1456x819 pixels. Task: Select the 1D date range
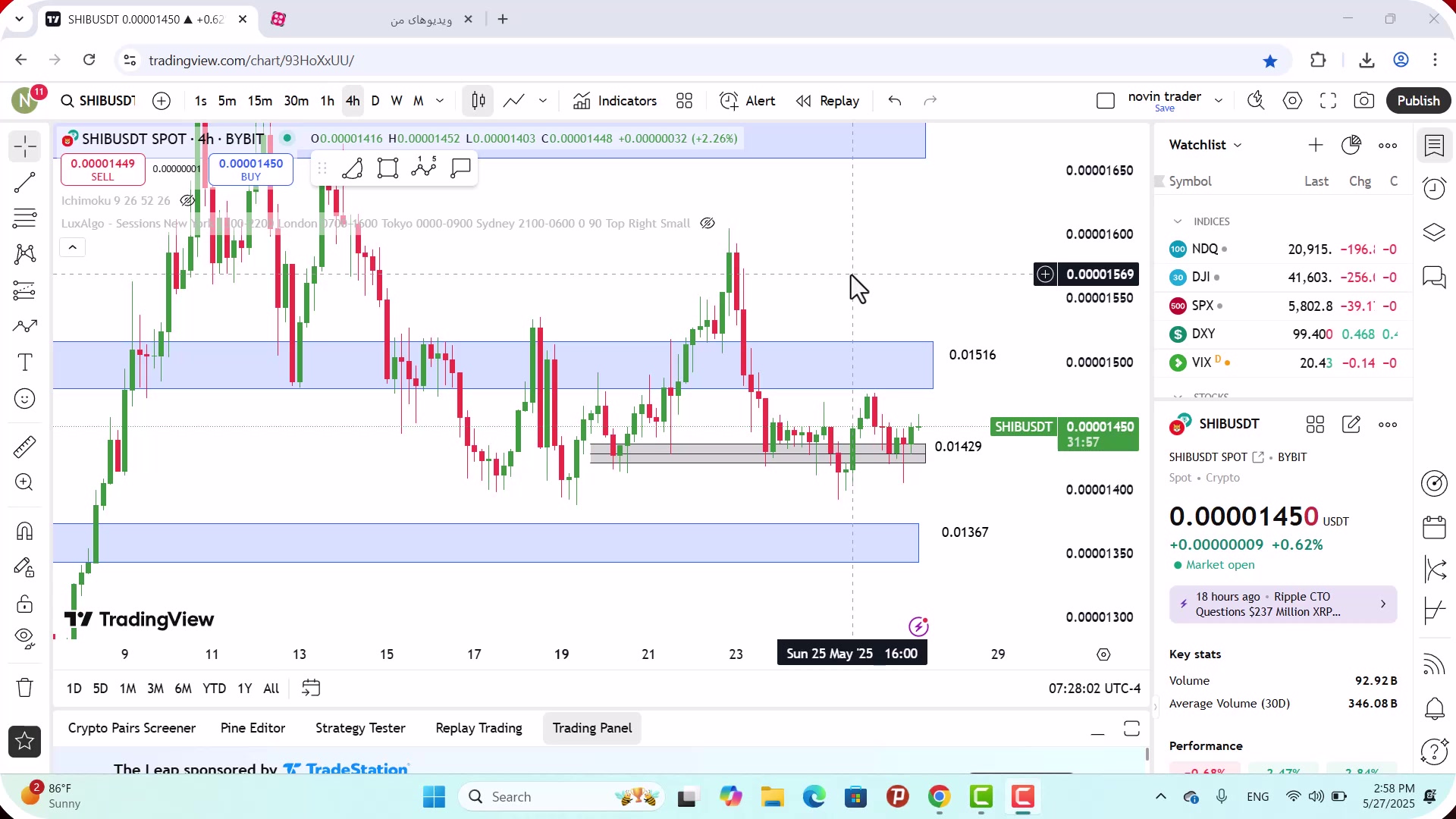[74, 689]
